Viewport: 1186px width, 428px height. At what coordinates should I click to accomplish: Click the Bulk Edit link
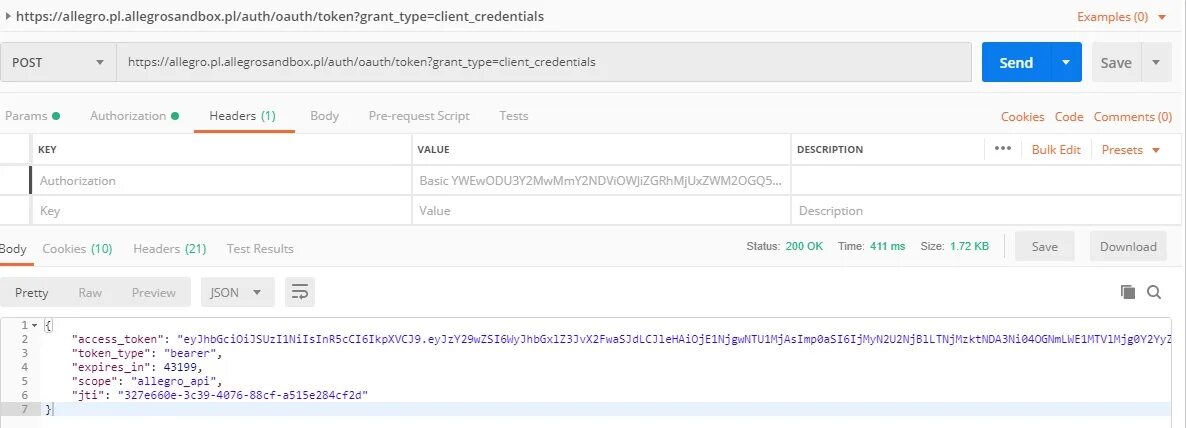coord(1056,150)
